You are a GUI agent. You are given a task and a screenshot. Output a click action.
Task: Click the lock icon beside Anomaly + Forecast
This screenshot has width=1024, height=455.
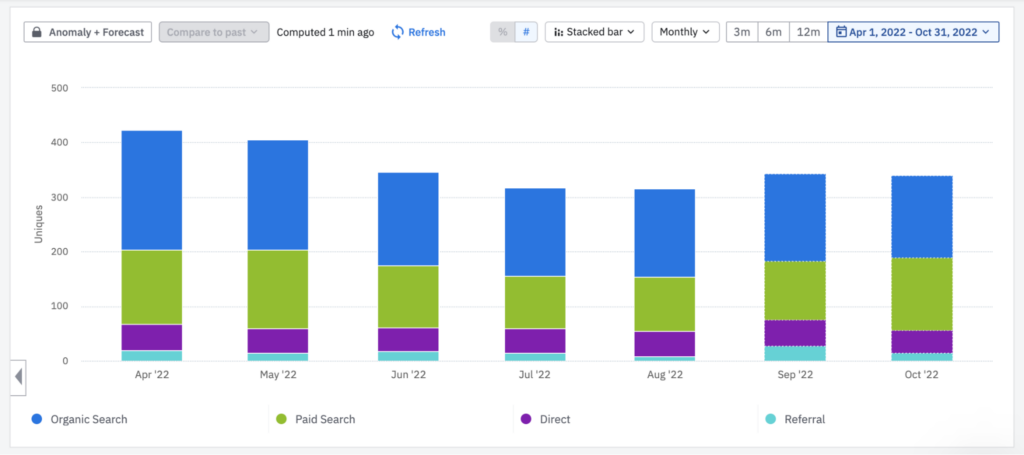[x=37, y=32]
